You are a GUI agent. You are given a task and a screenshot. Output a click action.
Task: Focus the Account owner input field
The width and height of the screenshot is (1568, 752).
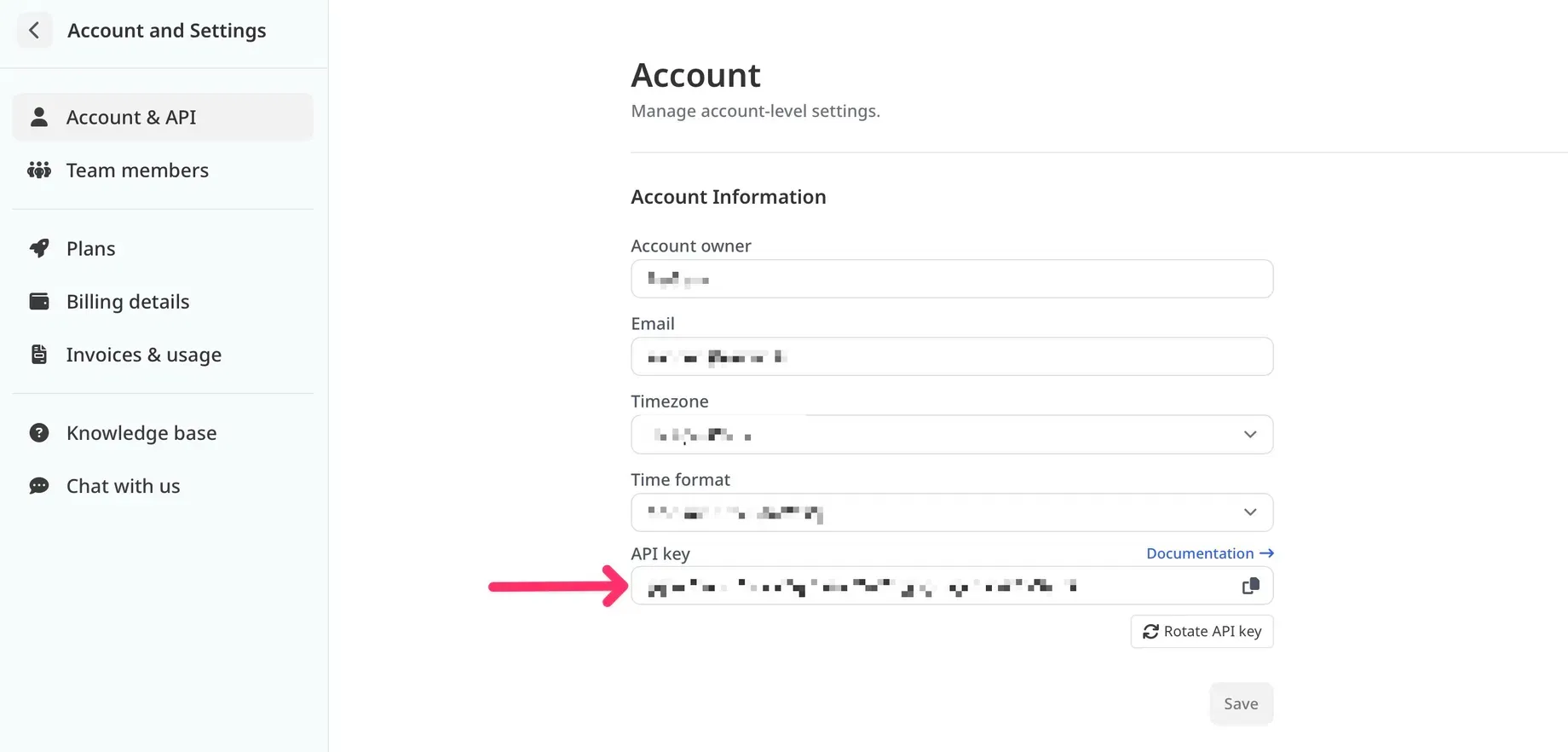click(x=951, y=279)
